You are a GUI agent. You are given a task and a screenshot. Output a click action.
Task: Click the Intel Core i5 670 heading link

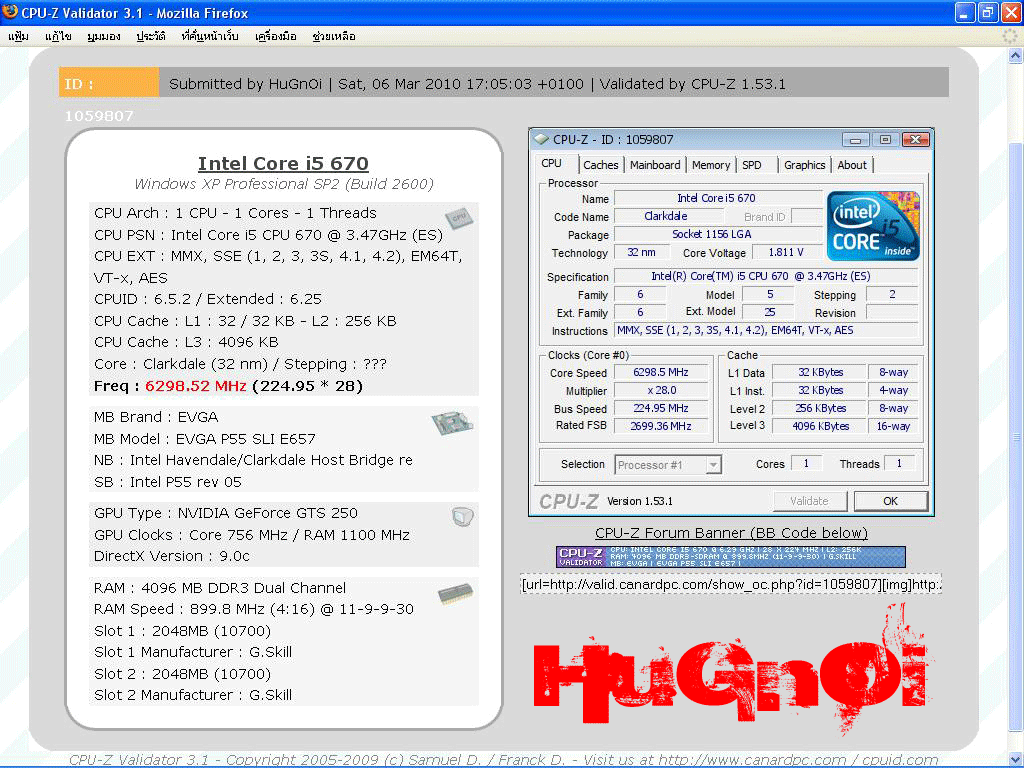[x=283, y=163]
